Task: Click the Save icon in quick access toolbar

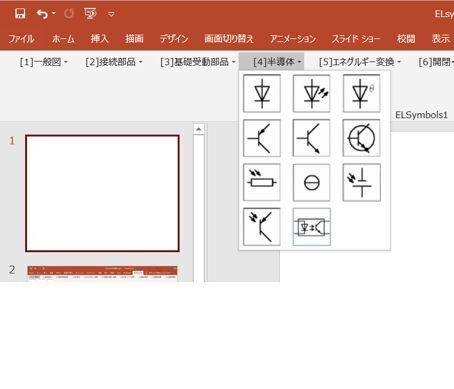Action: coord(20,14)
